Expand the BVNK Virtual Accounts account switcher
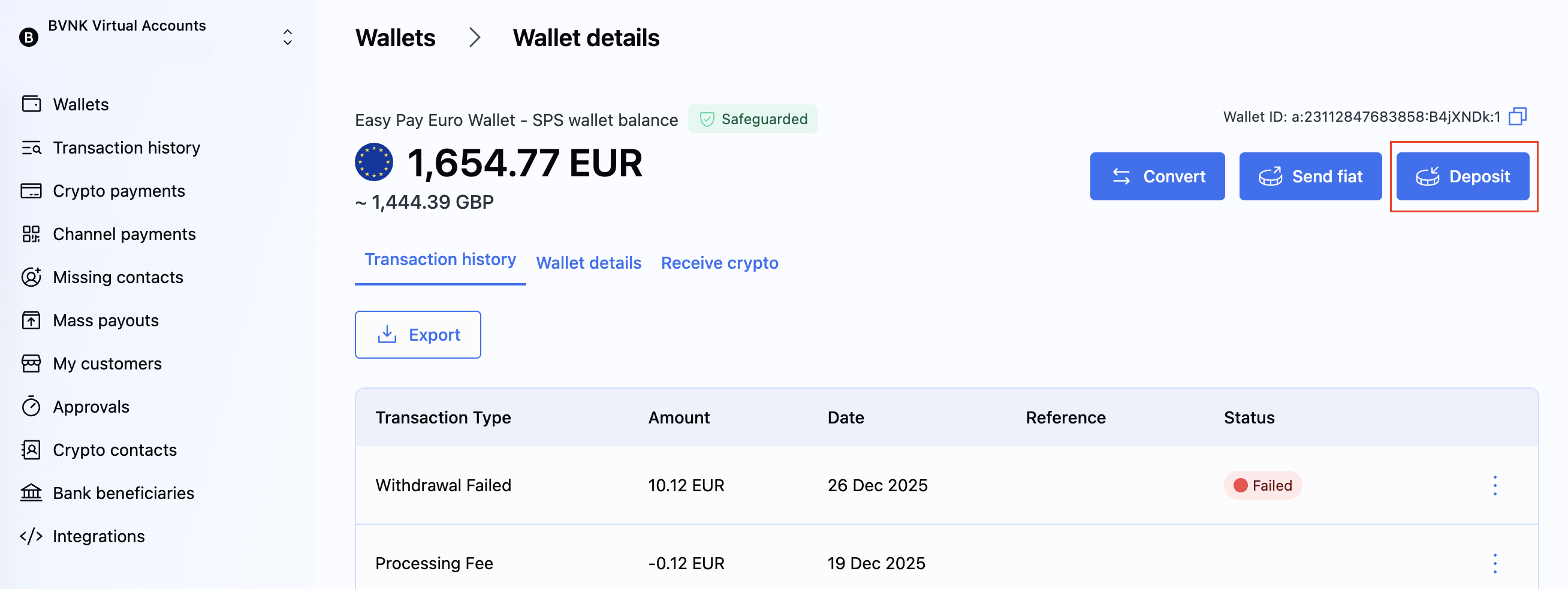 287,37
